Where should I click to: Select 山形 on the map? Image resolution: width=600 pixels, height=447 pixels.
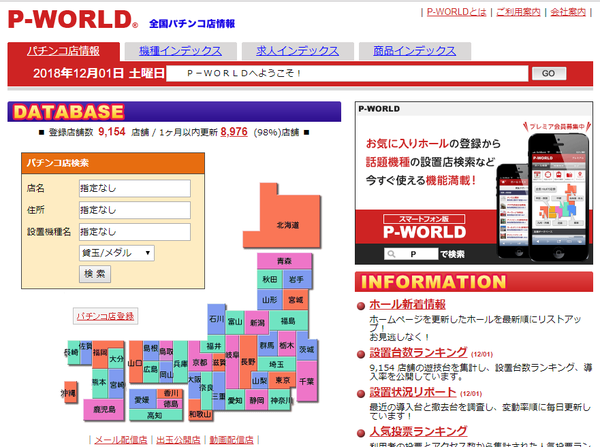[269, 299]
